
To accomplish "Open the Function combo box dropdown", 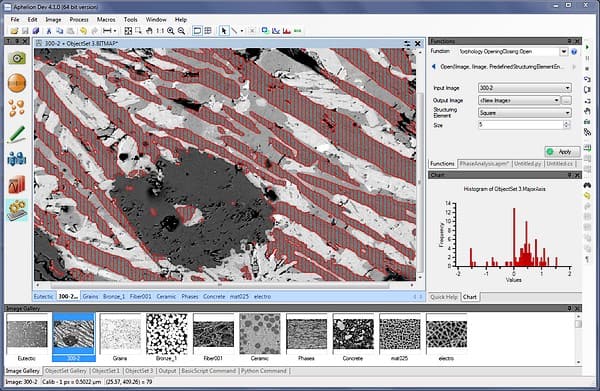I will 564,52.
